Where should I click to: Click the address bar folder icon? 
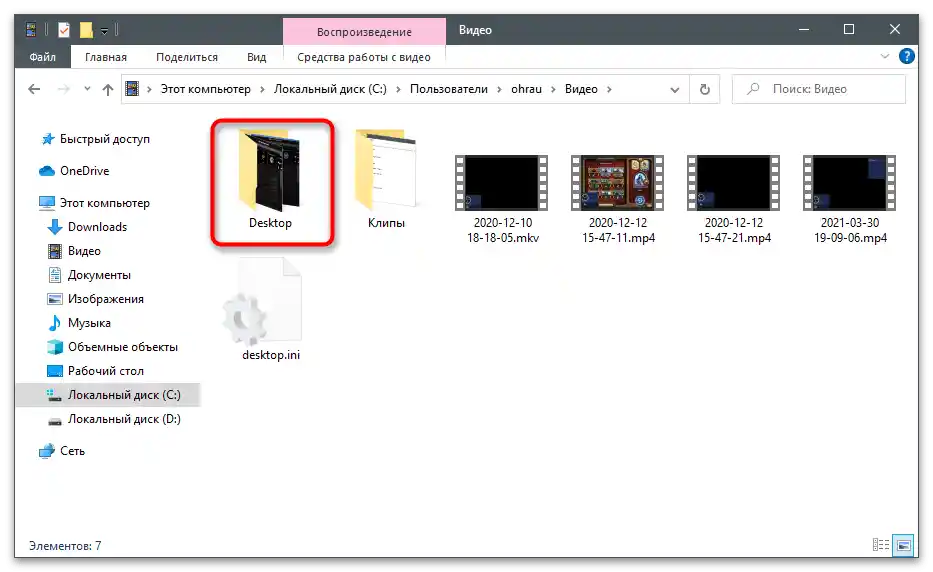(x=132, y=89)
